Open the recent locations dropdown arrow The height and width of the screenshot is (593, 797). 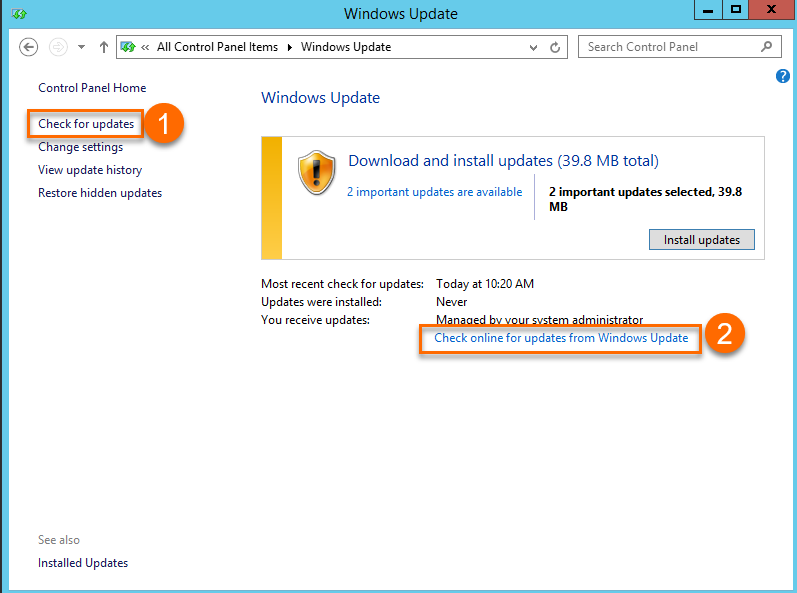point(81,47)
